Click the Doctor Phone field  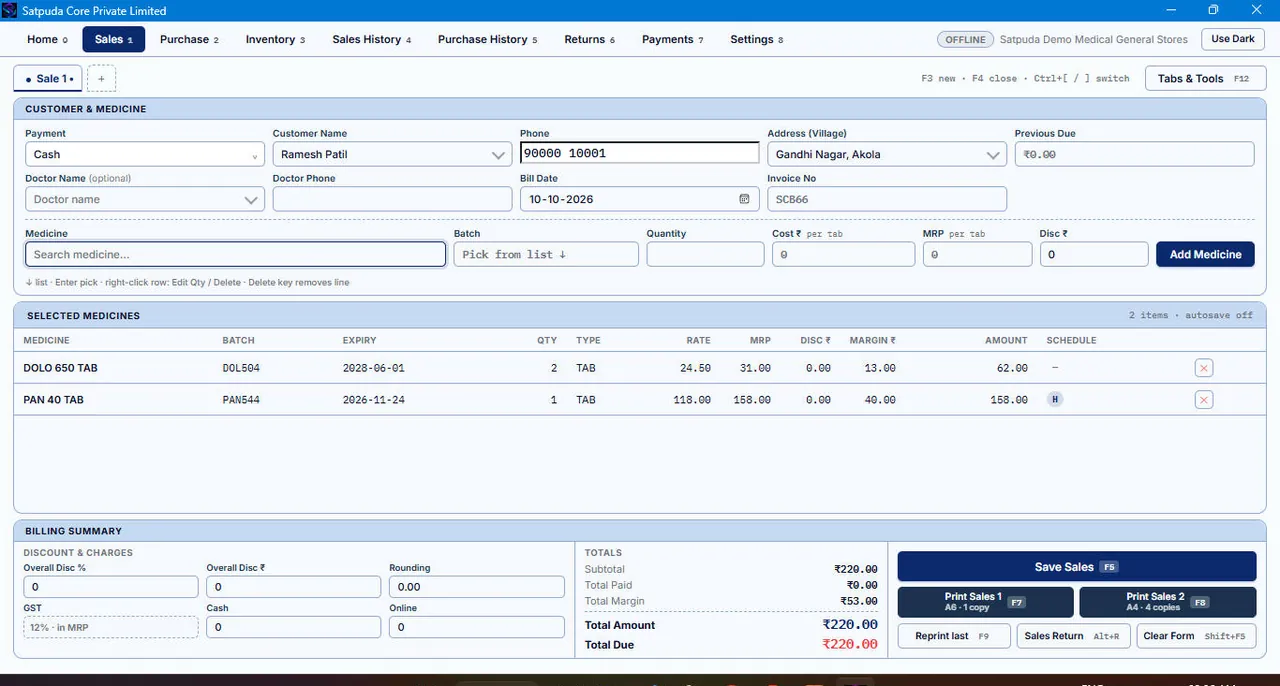click(x=392, y=199)
